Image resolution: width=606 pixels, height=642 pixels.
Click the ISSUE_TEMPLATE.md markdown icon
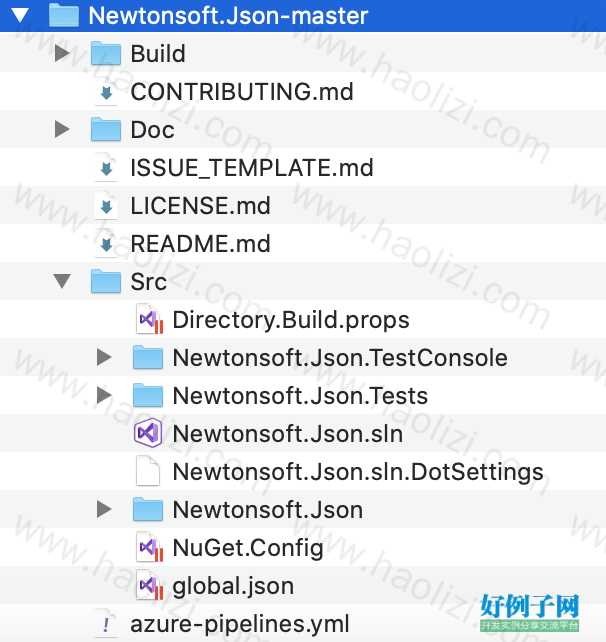106,167
